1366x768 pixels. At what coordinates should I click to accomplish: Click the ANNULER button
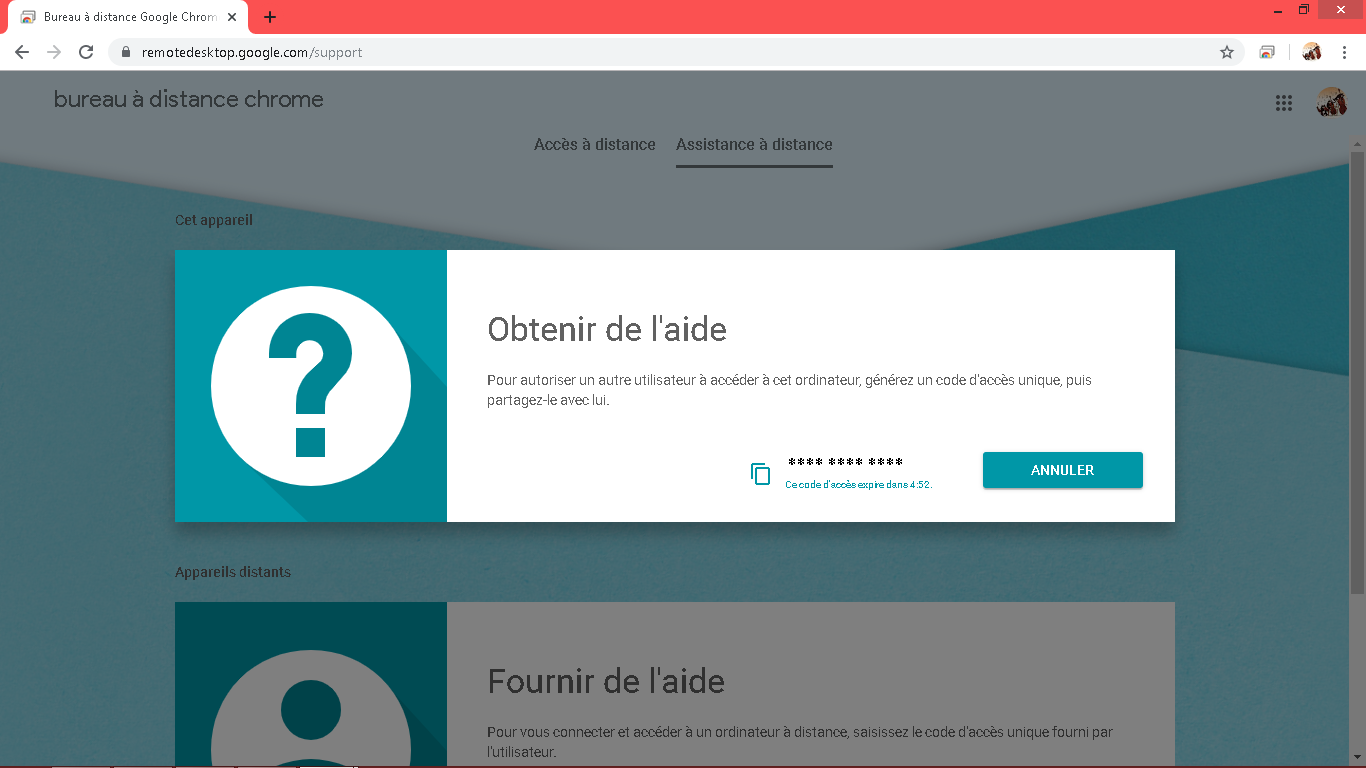click(x=1062, y=470)
